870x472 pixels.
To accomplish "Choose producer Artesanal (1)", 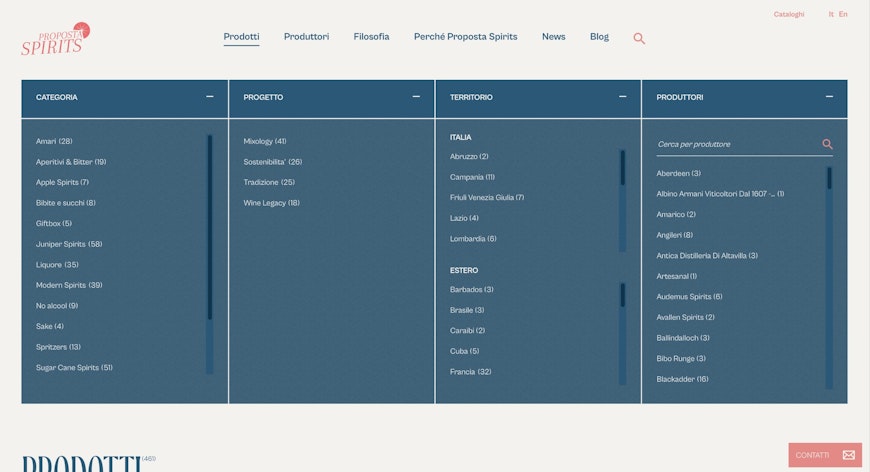I will point(676,276).
